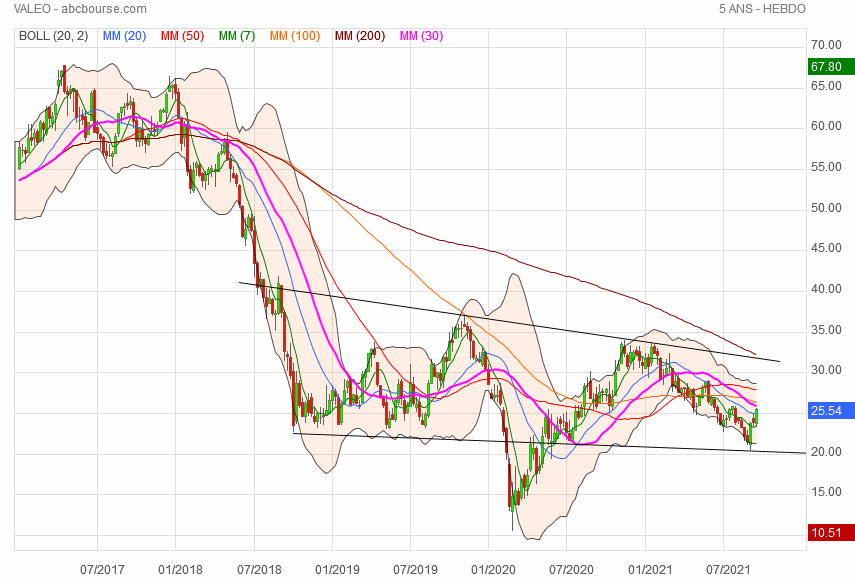The width and height of the screenshot is (855, 580).
Task: Click the MM (50) red legend label
Action: [x=182, y=36]
